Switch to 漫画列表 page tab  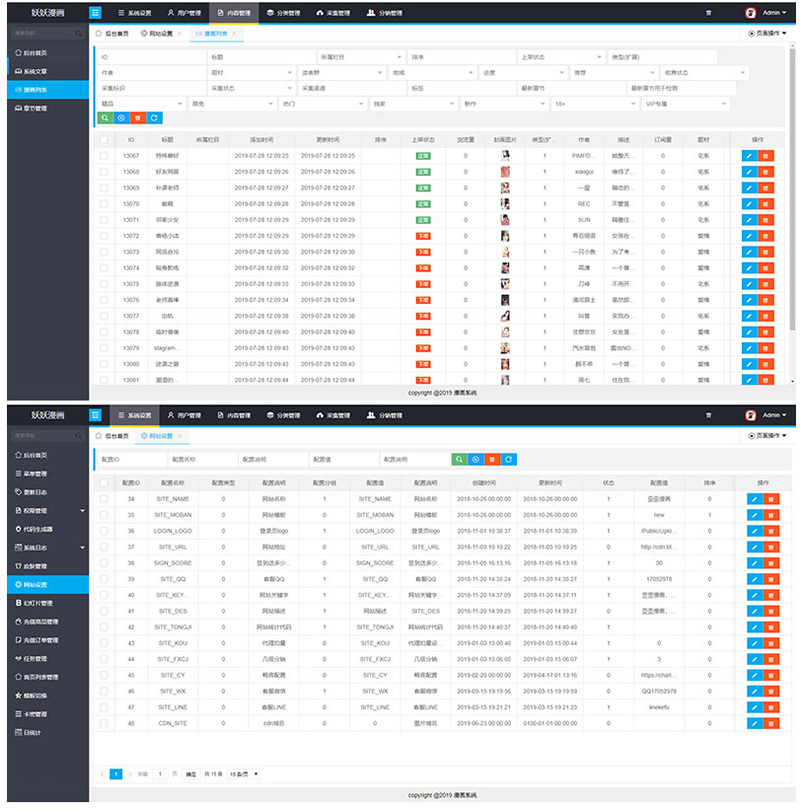point(208,33)
